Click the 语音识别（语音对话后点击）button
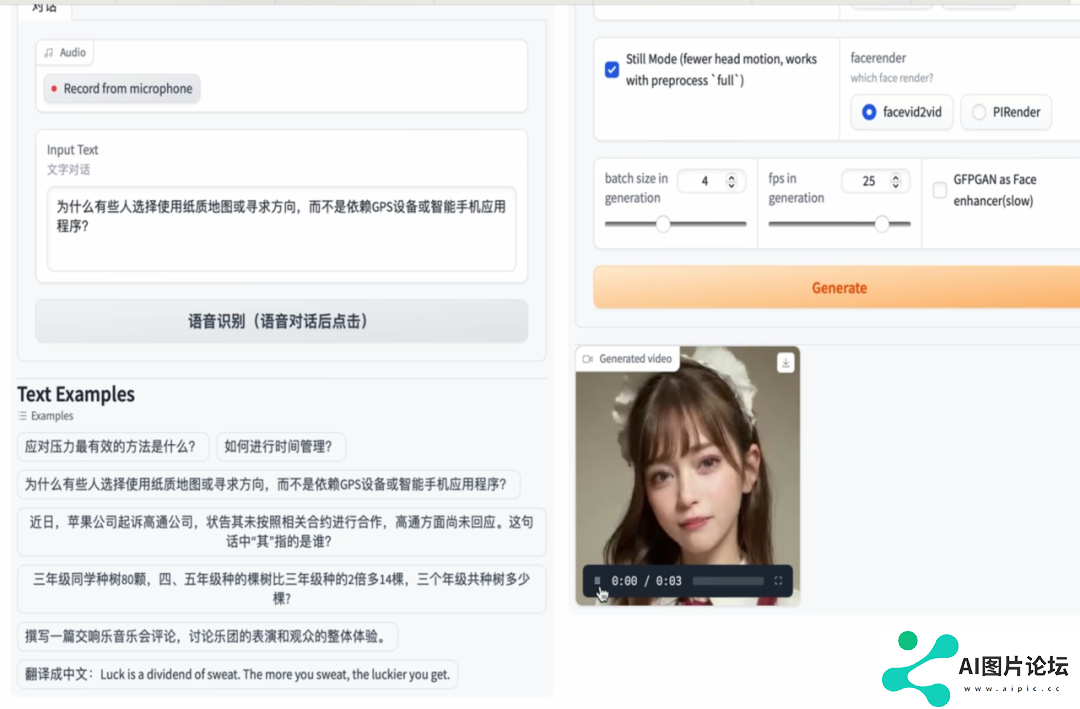The image size is (1080, 709). click(282, 321)
